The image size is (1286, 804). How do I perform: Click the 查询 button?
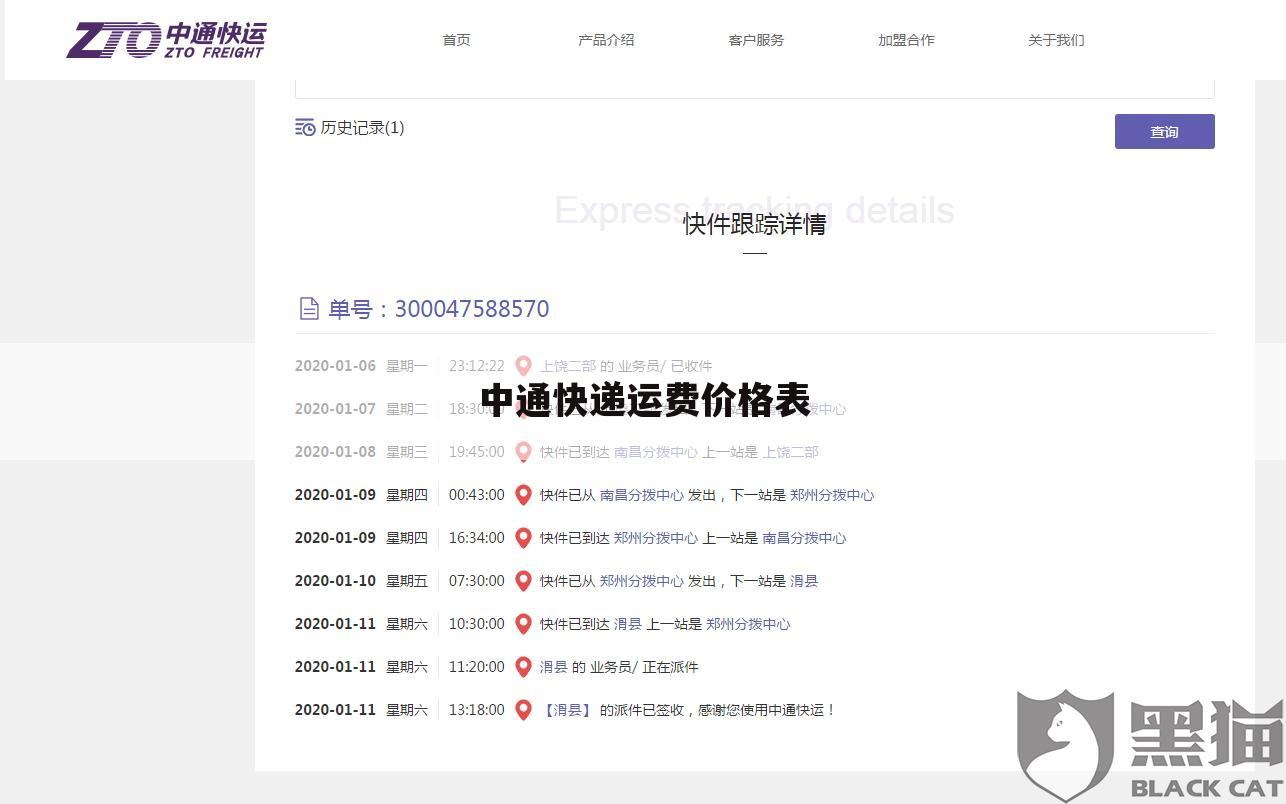coord(1164,131)
